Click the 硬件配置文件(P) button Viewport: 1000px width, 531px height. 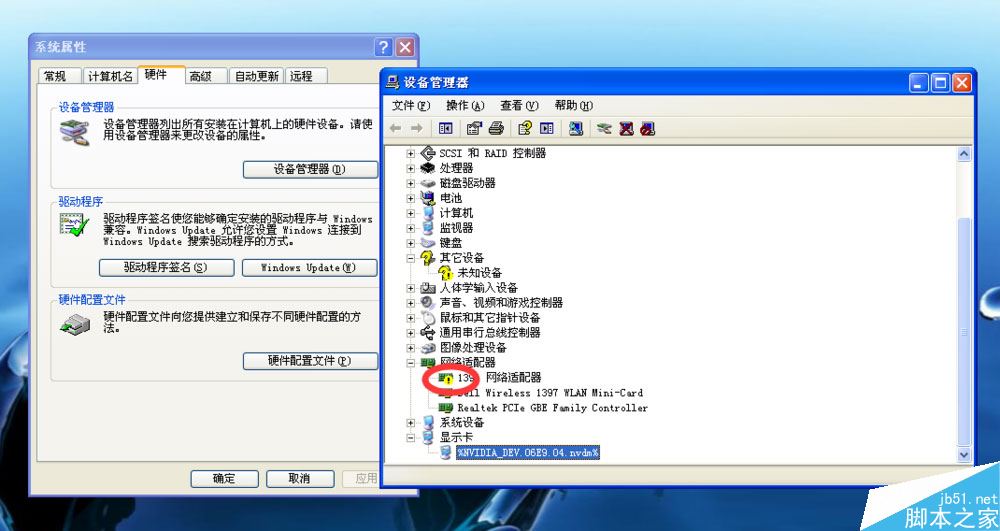pos(310,361)
